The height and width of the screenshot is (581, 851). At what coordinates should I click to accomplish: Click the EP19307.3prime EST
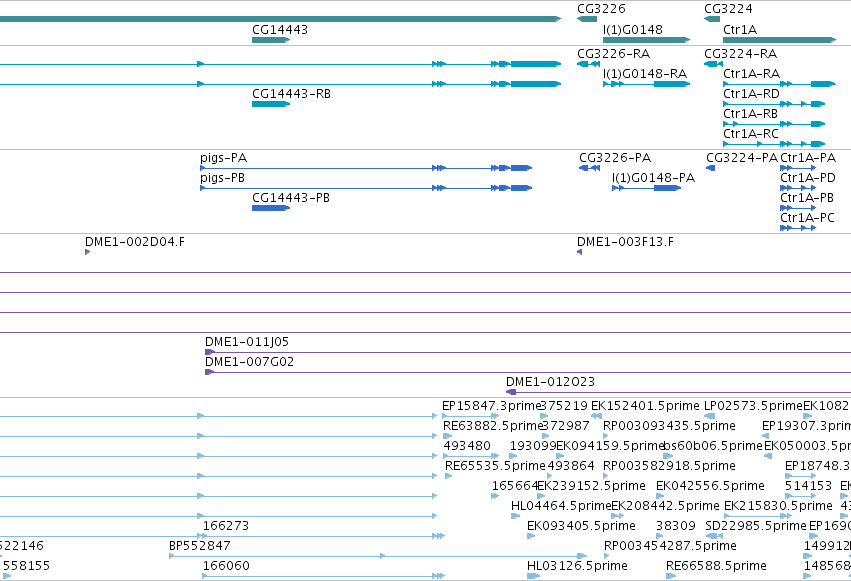(x=765, y=436)
